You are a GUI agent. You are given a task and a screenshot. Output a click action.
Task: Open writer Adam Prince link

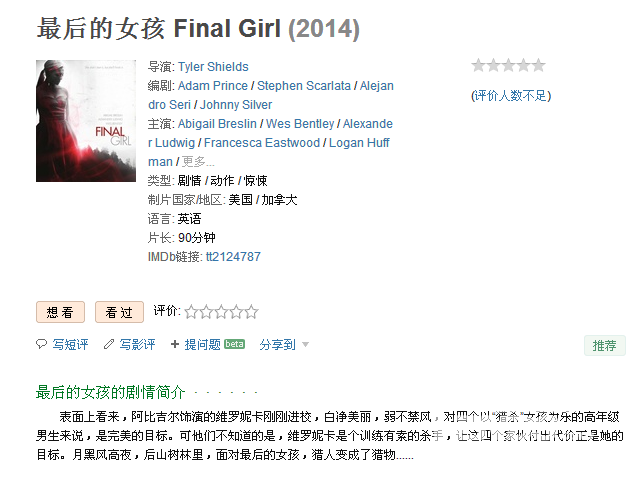point(212,86)
